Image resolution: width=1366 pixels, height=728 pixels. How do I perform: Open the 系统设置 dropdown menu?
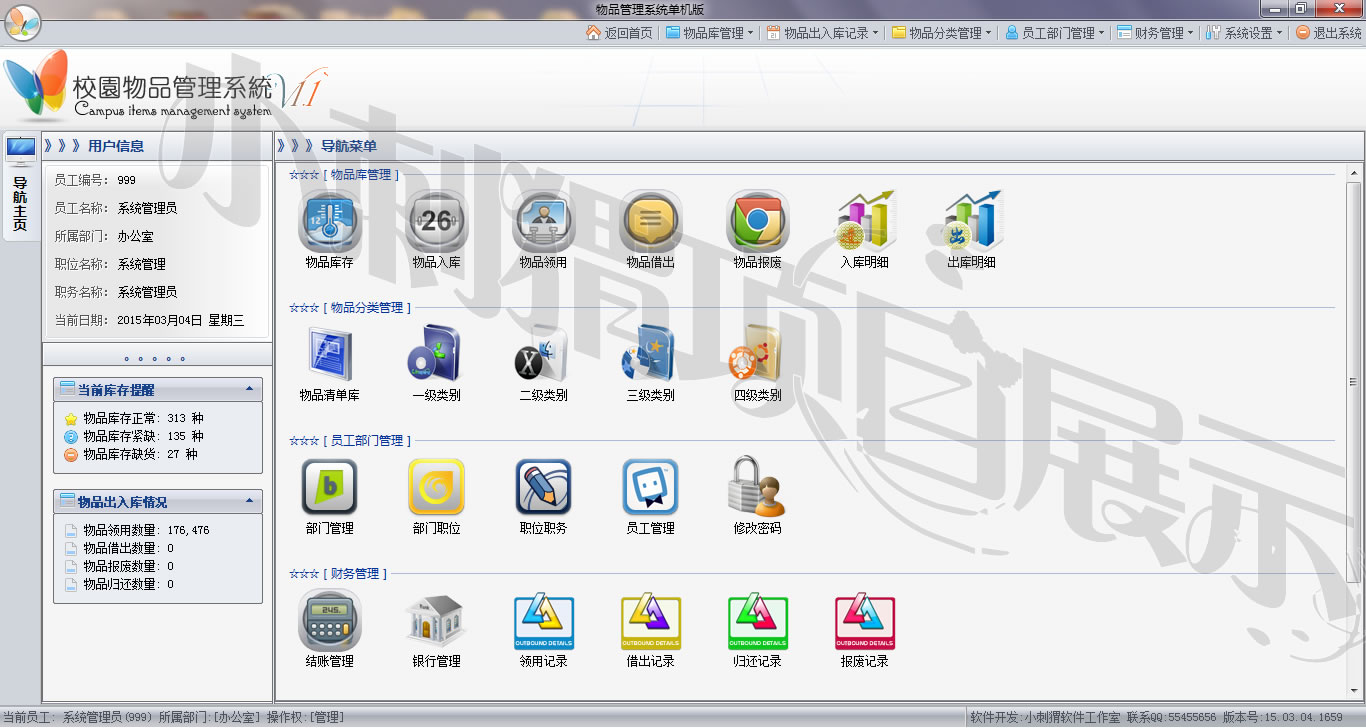[x=1243, y=33]
